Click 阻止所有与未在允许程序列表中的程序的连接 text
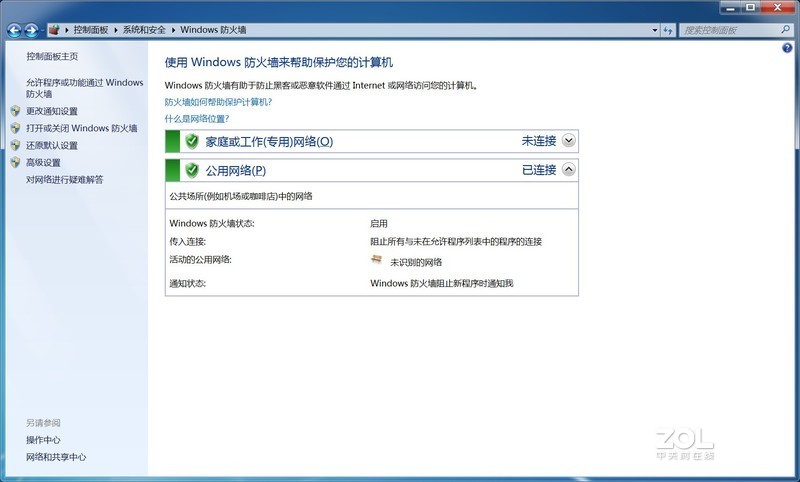 tap(456, 241)
